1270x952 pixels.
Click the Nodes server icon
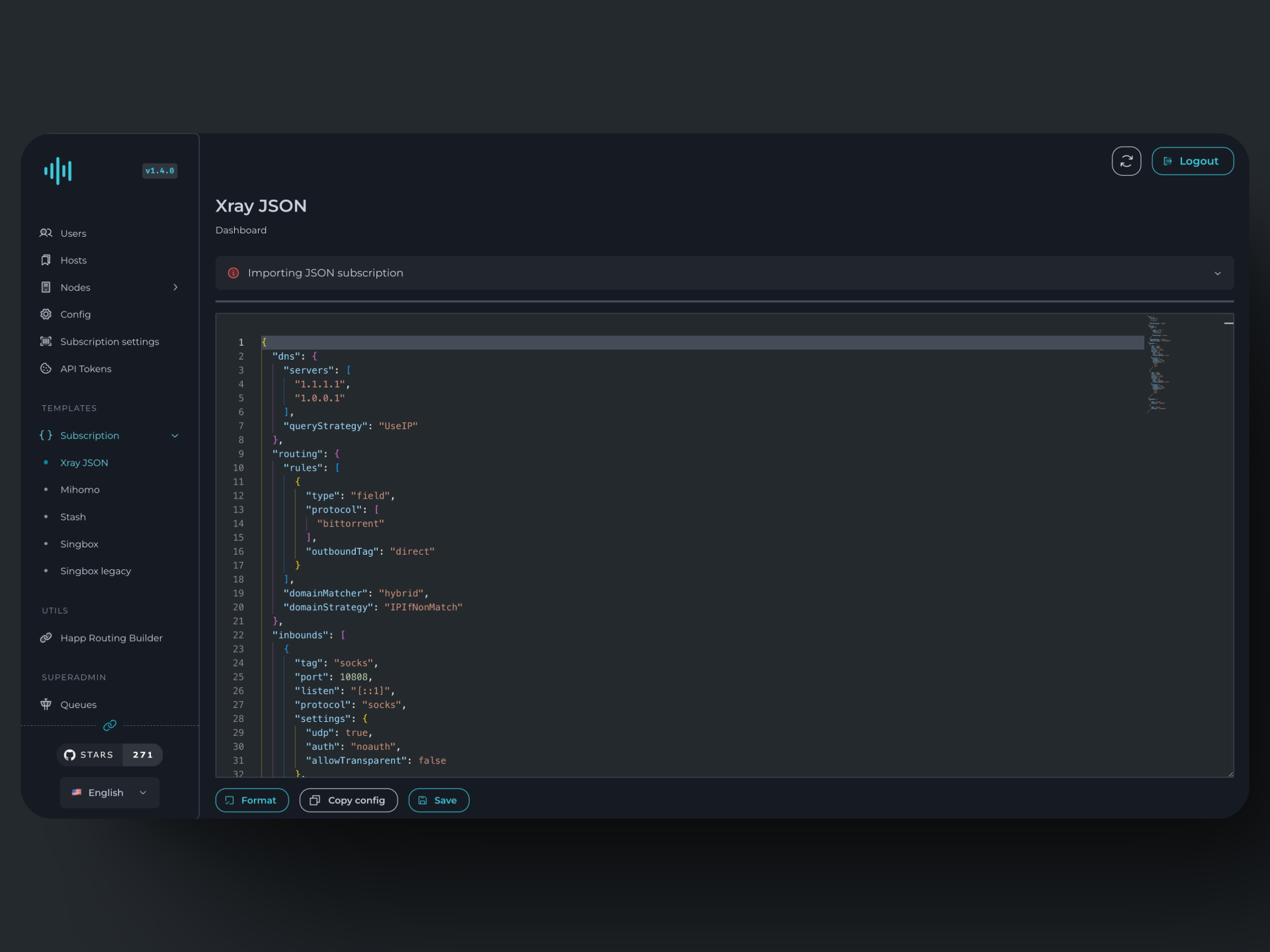tap(46, 287)
